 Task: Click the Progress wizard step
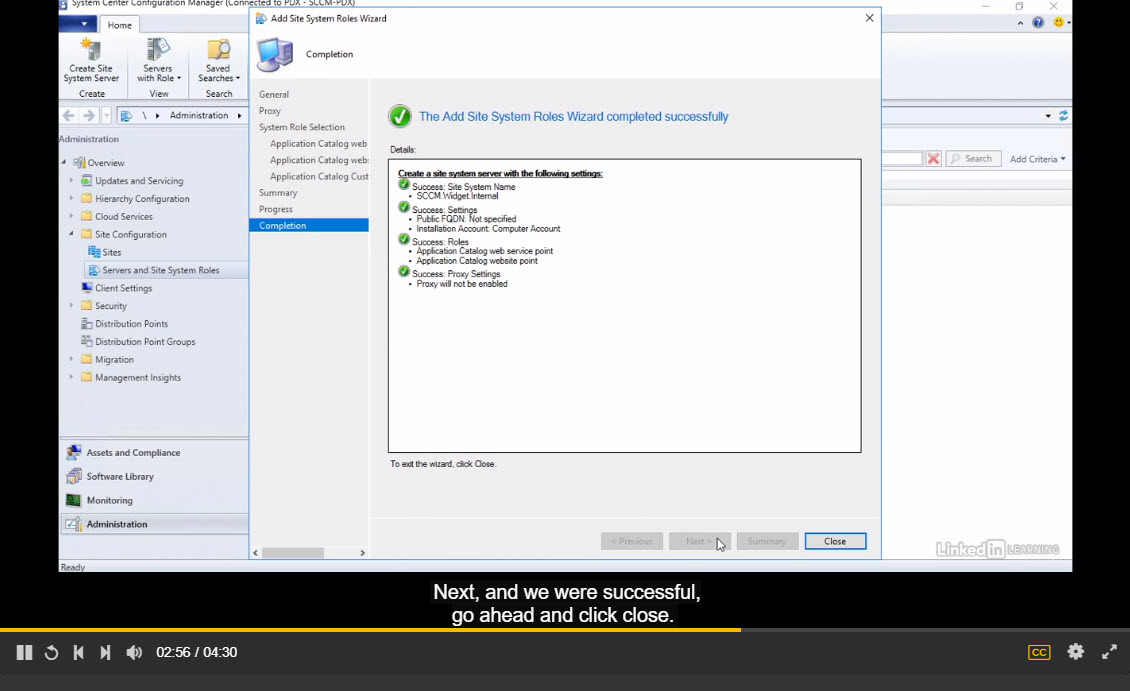click(276, 209)
